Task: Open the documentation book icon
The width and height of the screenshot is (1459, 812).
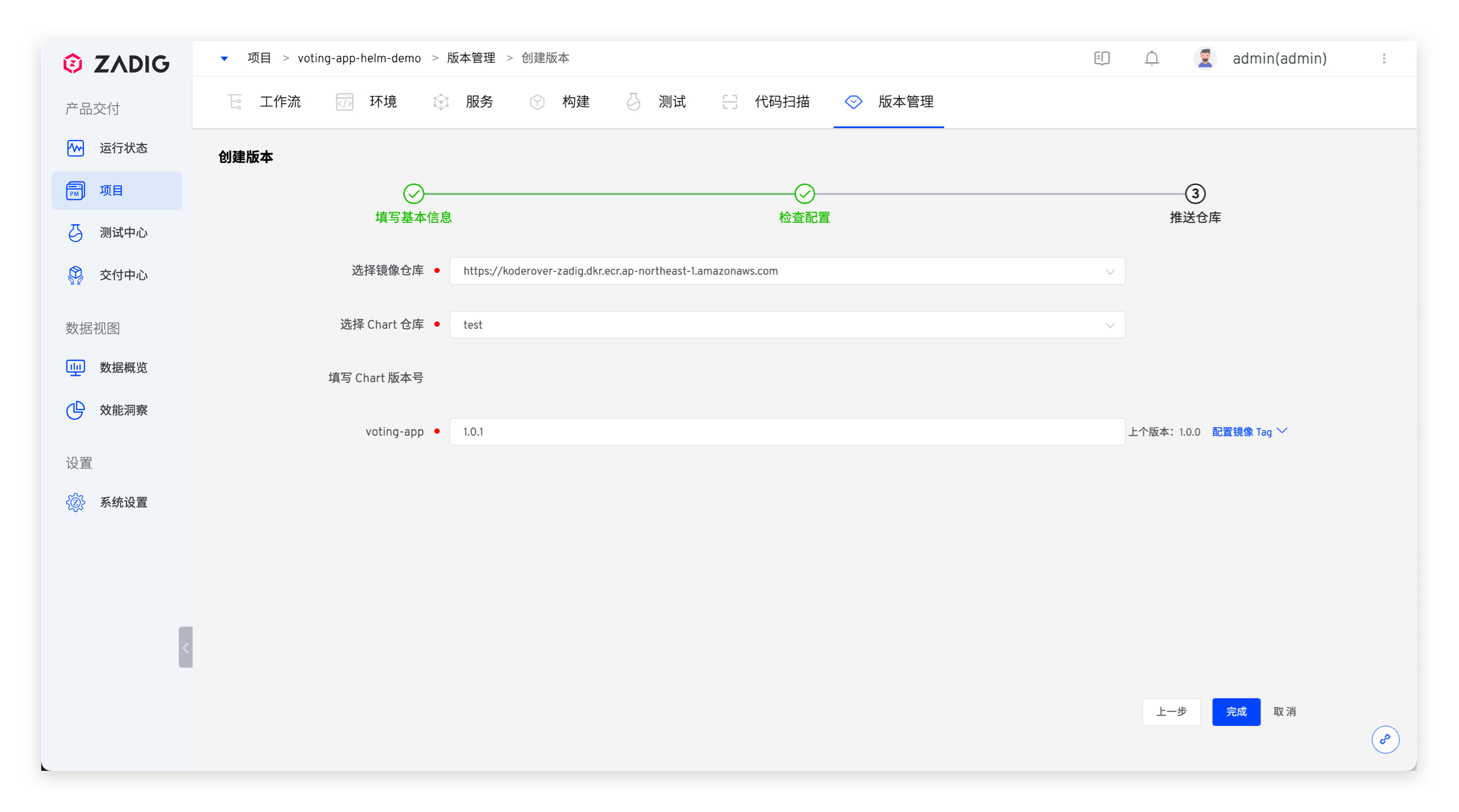Action: 1101,58
